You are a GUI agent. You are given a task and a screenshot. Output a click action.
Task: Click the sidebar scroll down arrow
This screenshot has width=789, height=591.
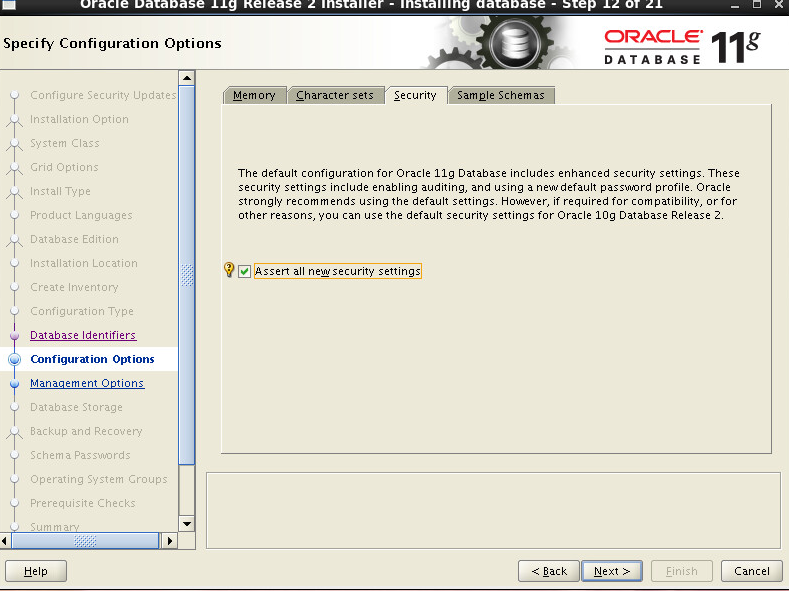coord(187,524)
